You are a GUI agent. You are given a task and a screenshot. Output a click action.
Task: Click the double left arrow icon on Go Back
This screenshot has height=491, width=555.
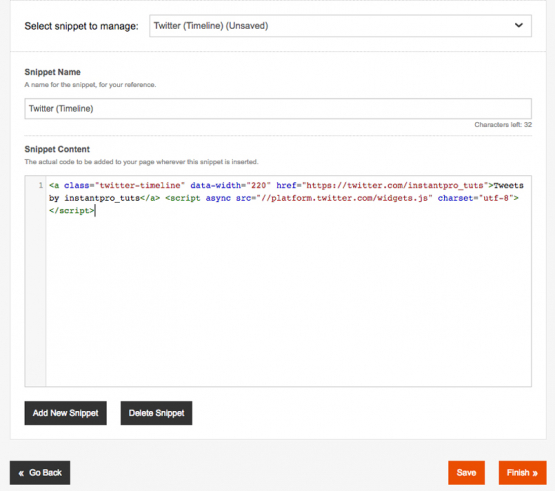tap(21, 473)
